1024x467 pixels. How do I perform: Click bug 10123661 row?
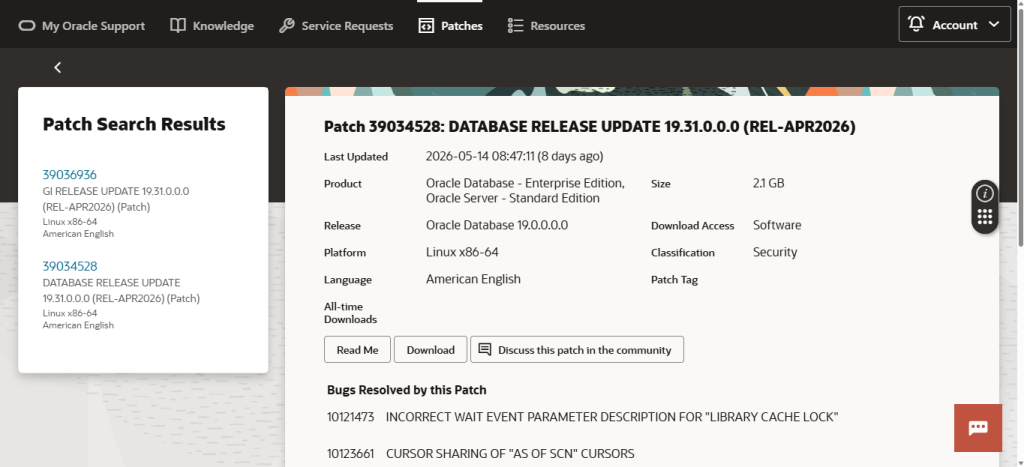pos(481,453)
